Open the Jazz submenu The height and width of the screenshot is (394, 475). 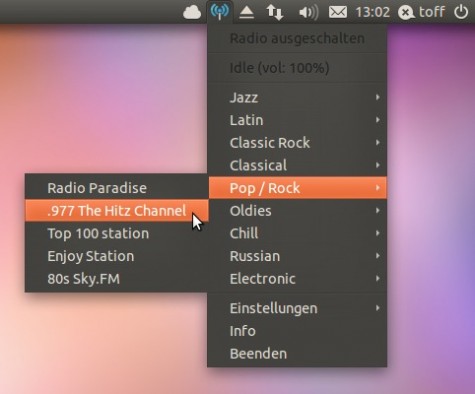(x=297, y=98)
